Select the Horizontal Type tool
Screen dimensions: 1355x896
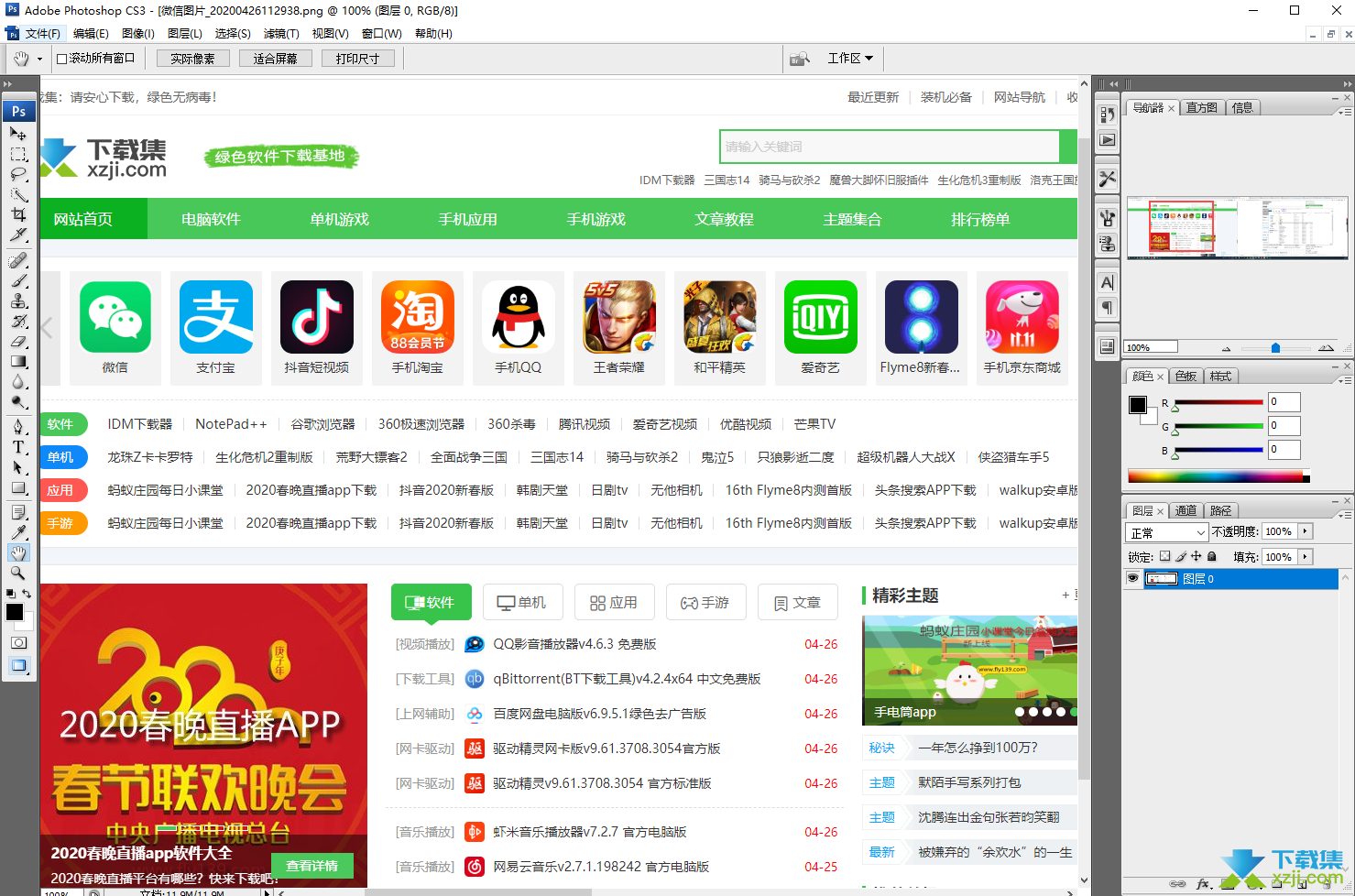point(18,447)
